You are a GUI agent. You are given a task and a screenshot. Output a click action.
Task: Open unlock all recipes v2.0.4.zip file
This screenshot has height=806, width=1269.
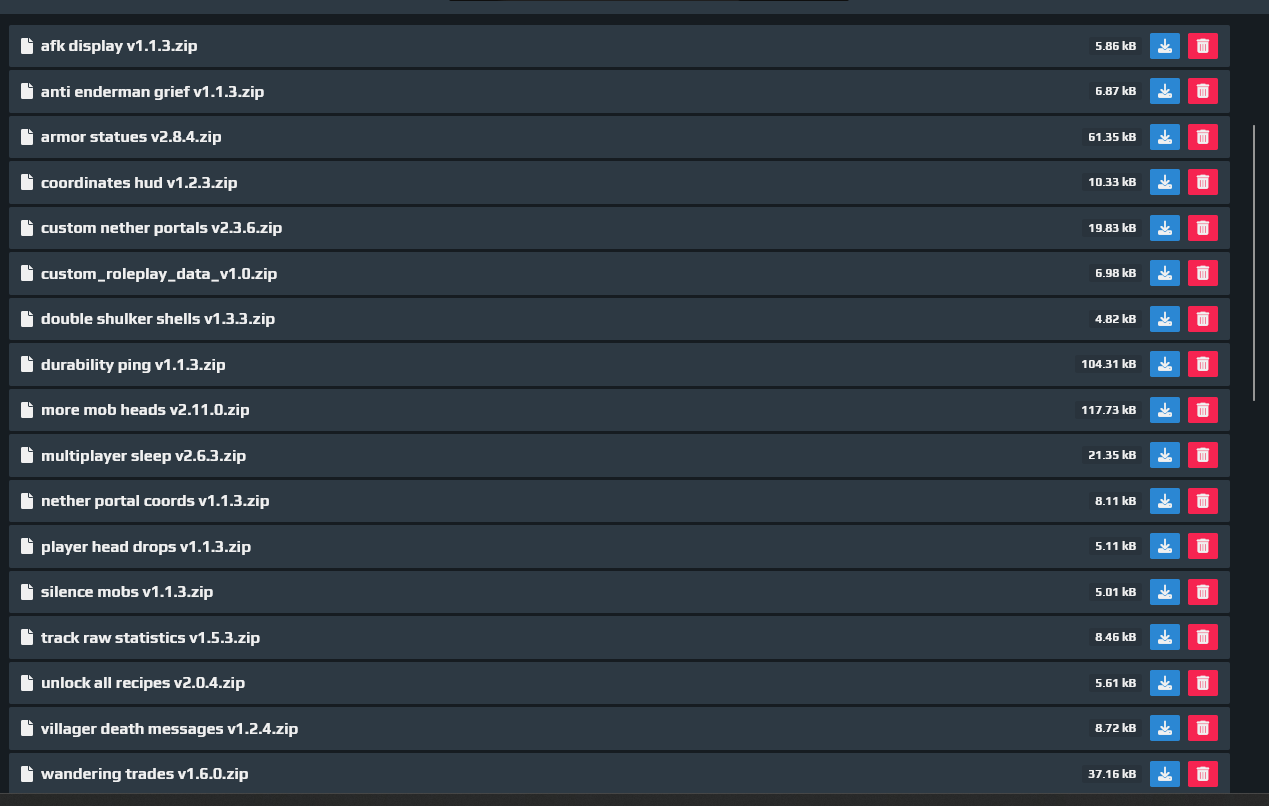pos(143,683)
